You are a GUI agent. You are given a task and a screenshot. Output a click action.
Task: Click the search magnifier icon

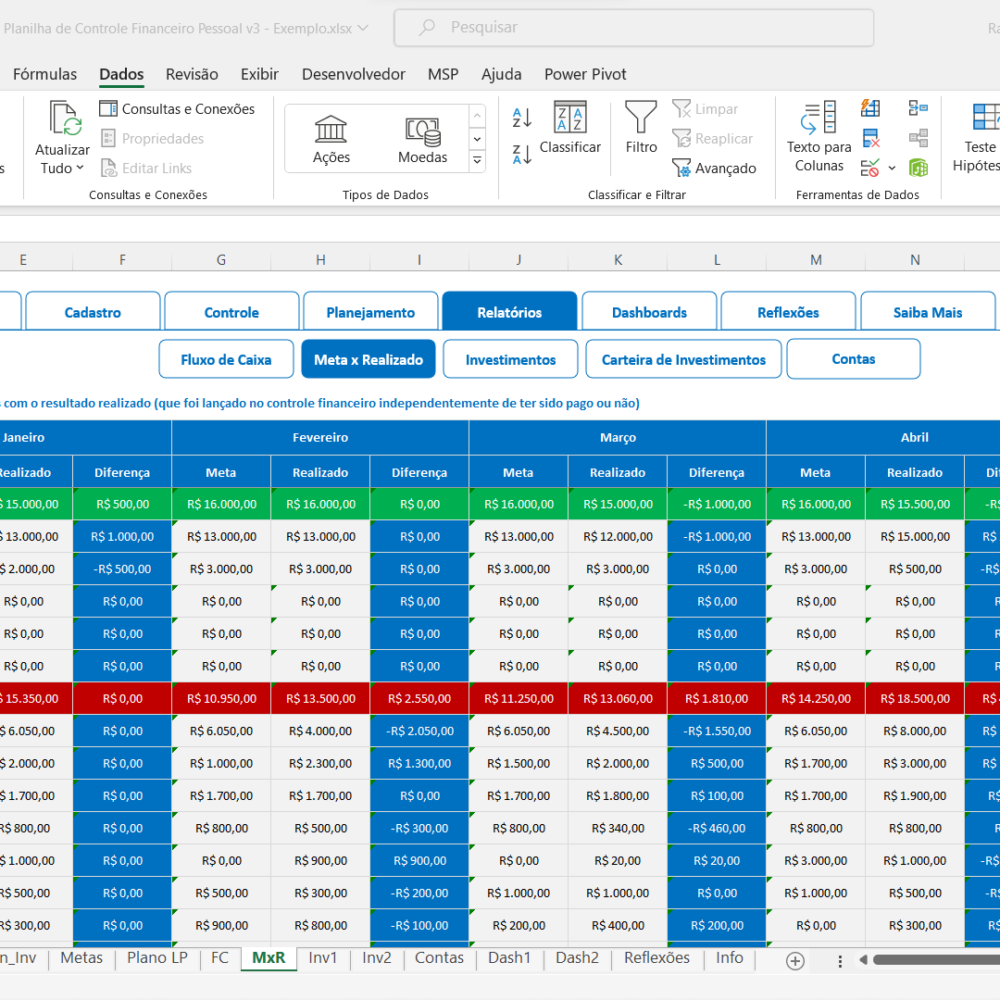[x=427, y=27]
